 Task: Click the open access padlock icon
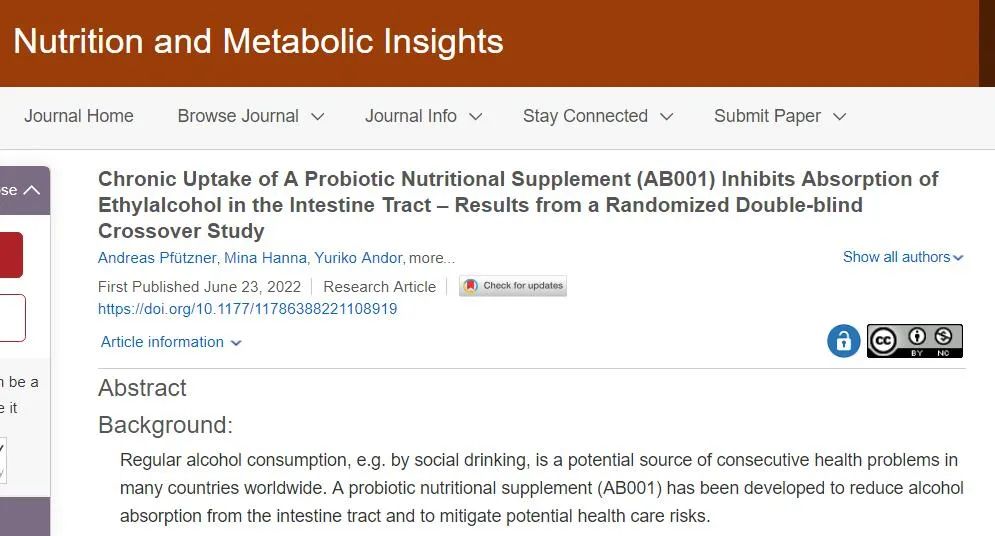click(x=843, y=341)
